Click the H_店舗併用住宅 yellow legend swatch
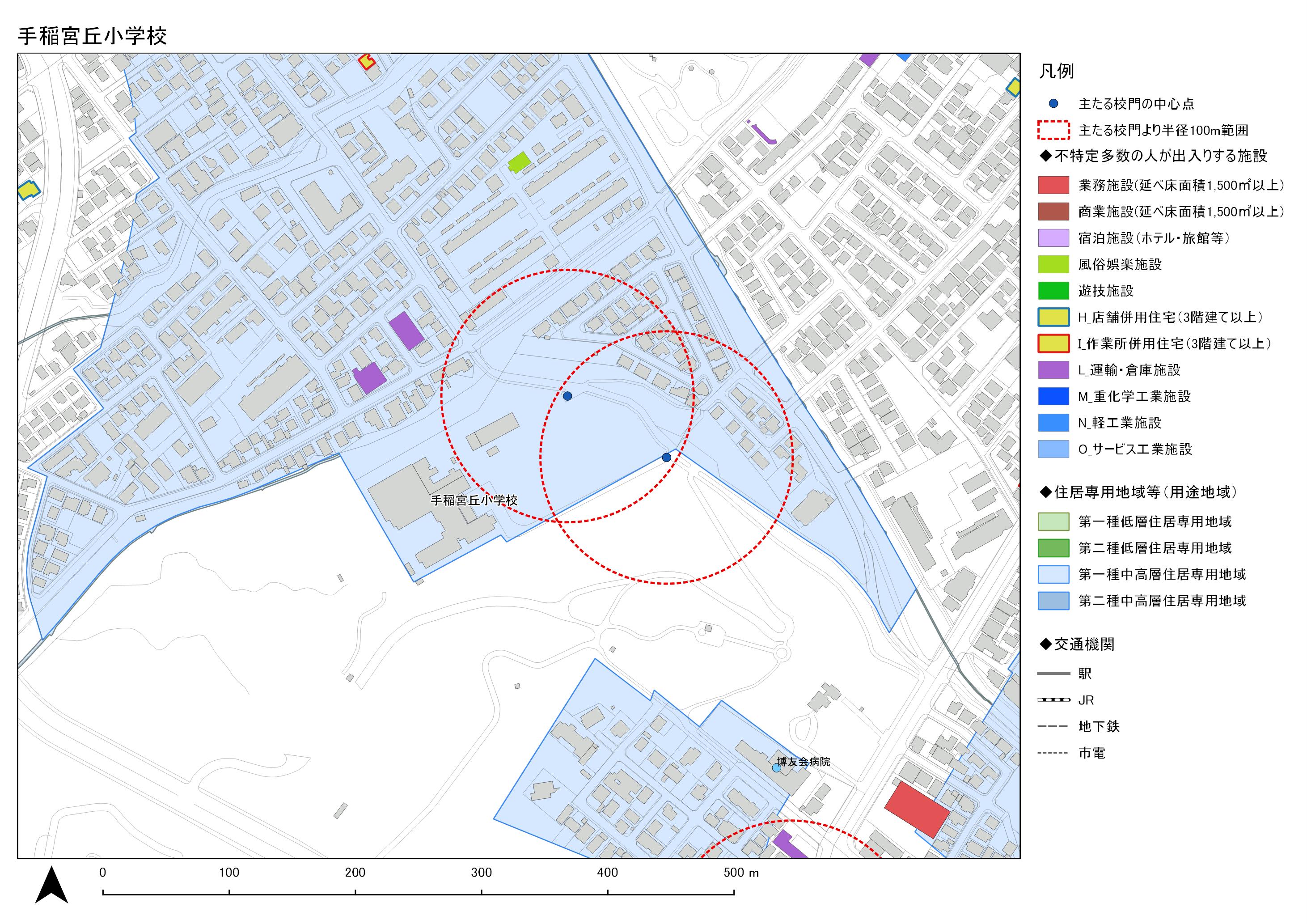The image size is (1307, 924). click(1053, 317)
